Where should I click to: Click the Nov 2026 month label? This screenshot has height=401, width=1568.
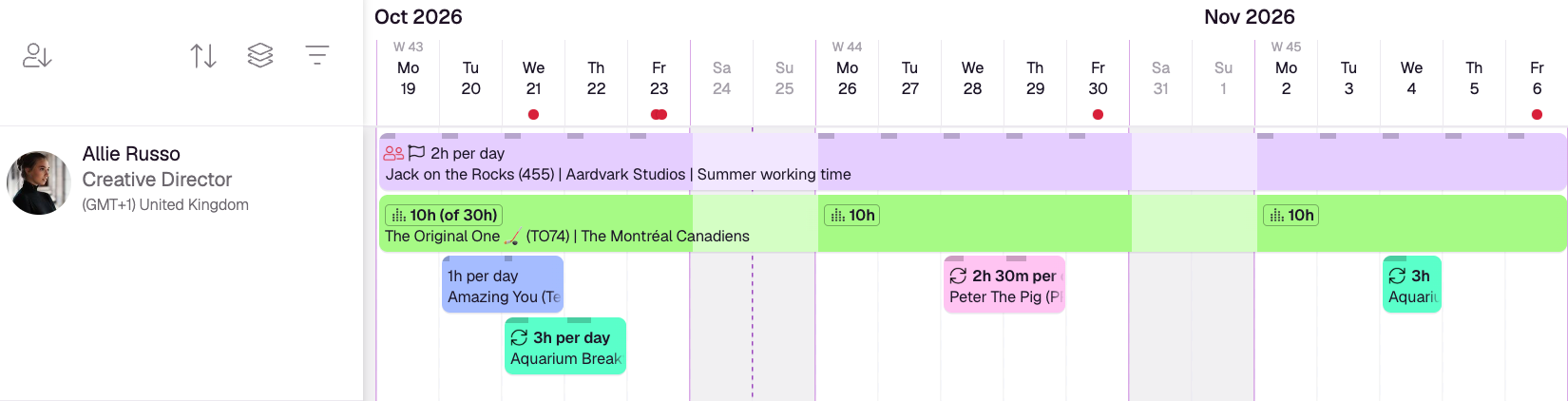click(1249, 17)
